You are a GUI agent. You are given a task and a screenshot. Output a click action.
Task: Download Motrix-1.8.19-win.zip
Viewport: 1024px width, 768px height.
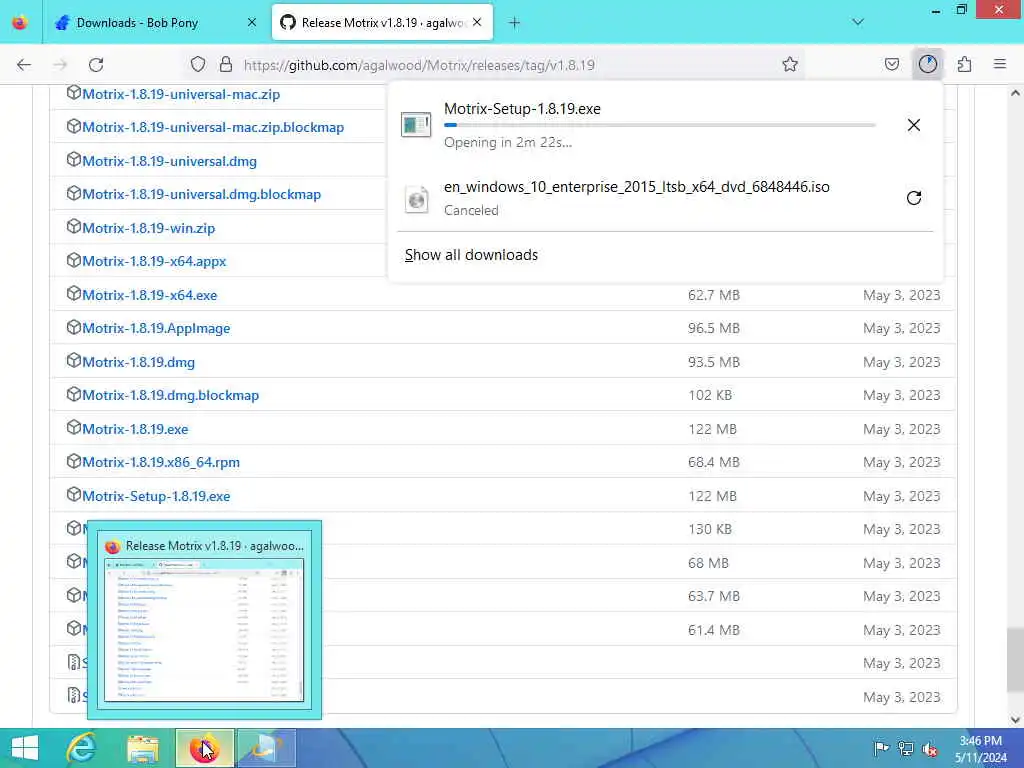tap(148, 229)
